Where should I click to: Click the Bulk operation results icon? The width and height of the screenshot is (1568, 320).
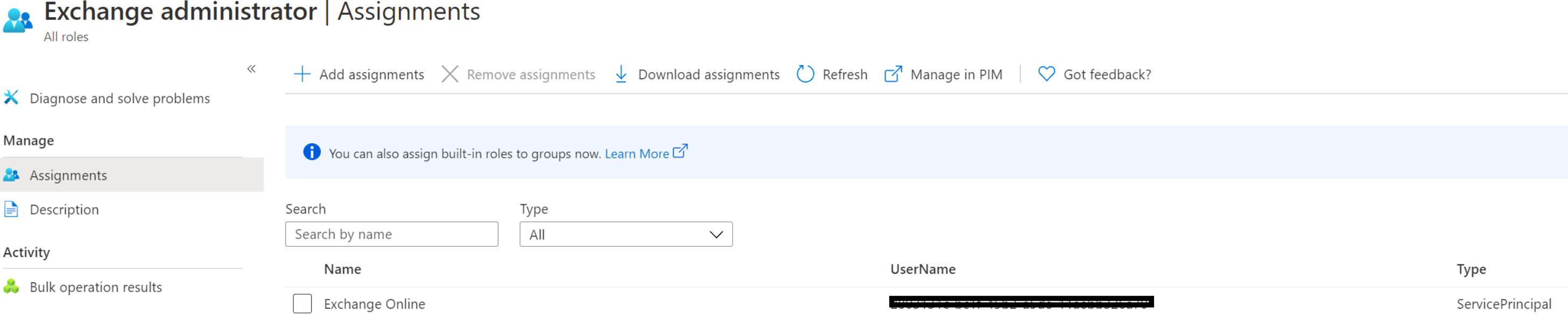(x=11, y=287)
